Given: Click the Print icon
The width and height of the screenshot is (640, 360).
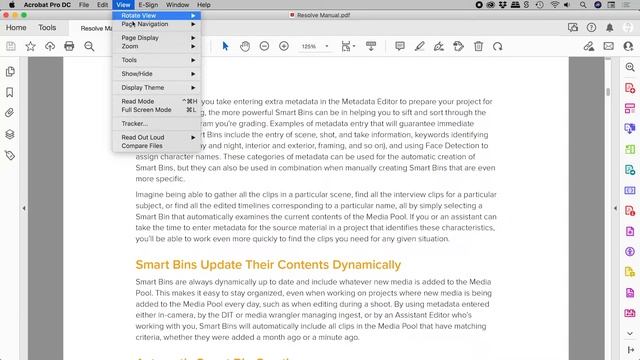Looking at the screenshot, I should pyautogui.click(x=69, y=46).
